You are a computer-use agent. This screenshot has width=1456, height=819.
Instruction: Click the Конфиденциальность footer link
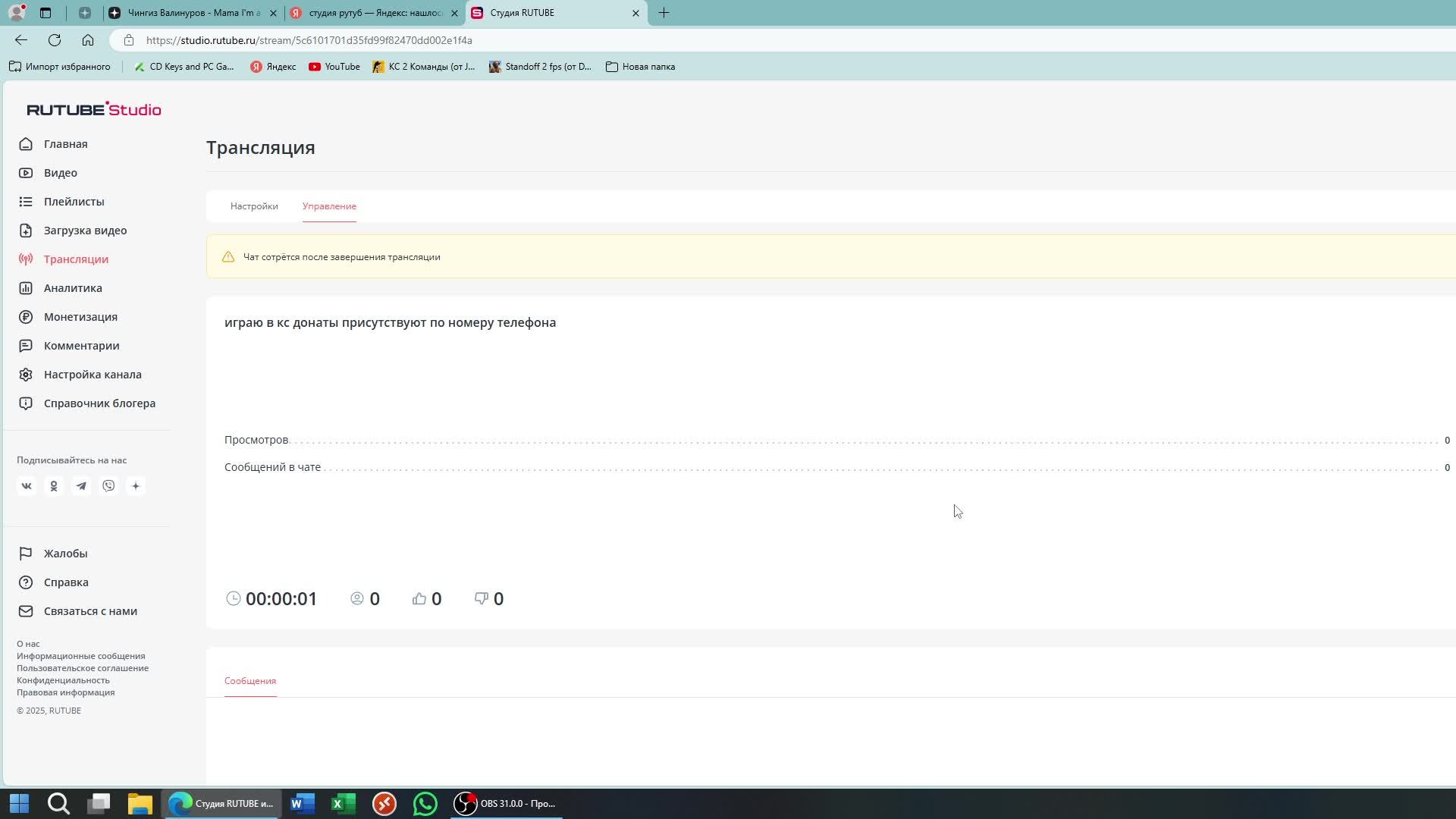point(63,680)
